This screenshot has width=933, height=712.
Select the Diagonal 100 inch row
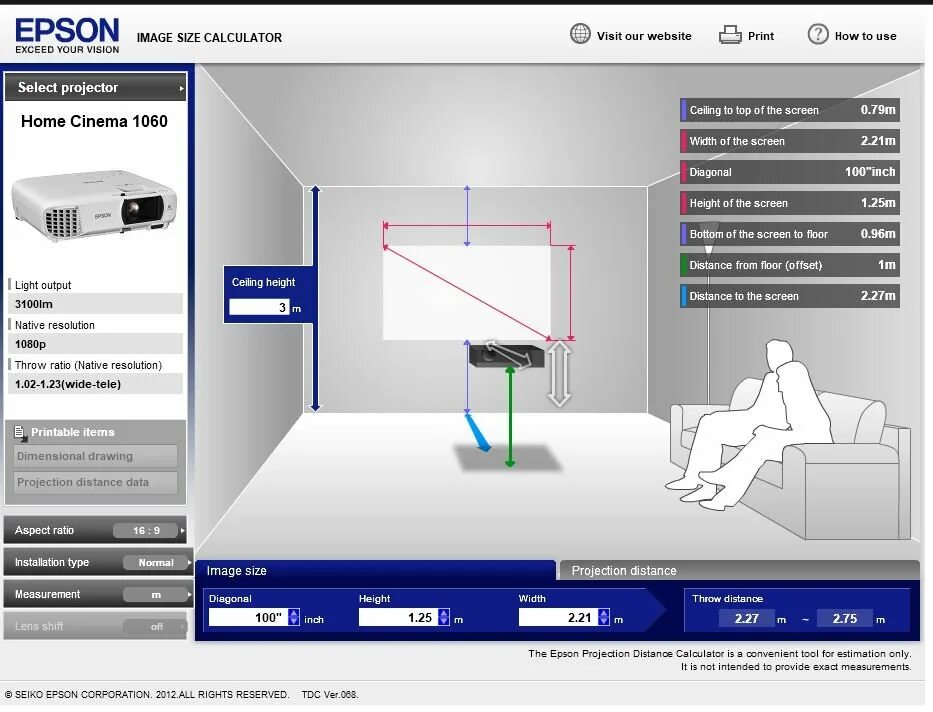(790, 172)
